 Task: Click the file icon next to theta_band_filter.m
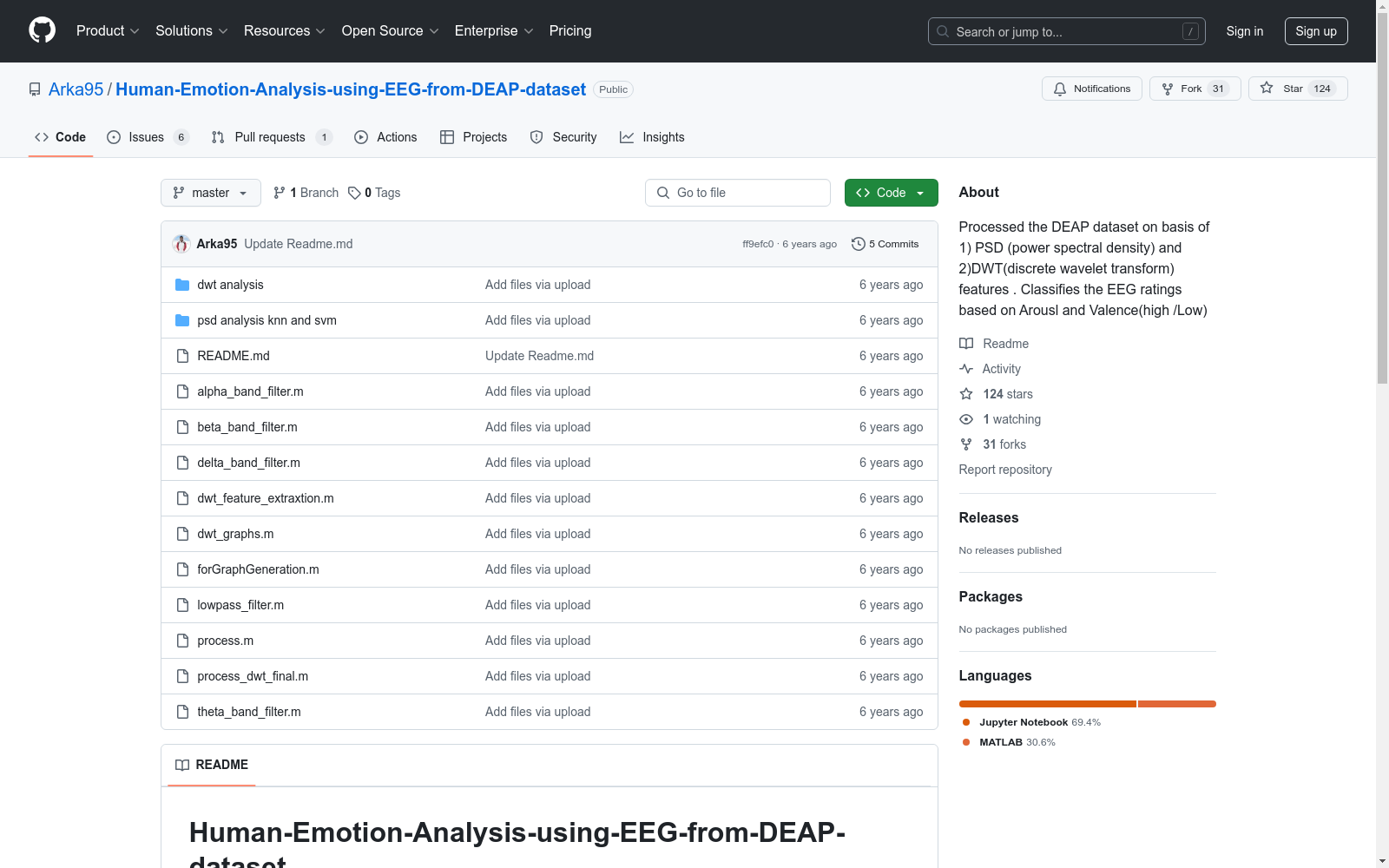(x=182, y=712)
